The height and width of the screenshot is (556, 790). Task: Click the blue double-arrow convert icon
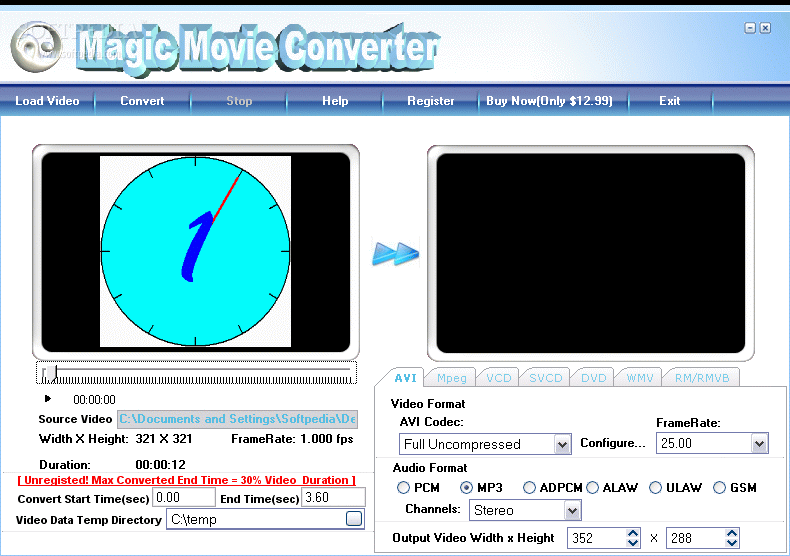point(396,254)
